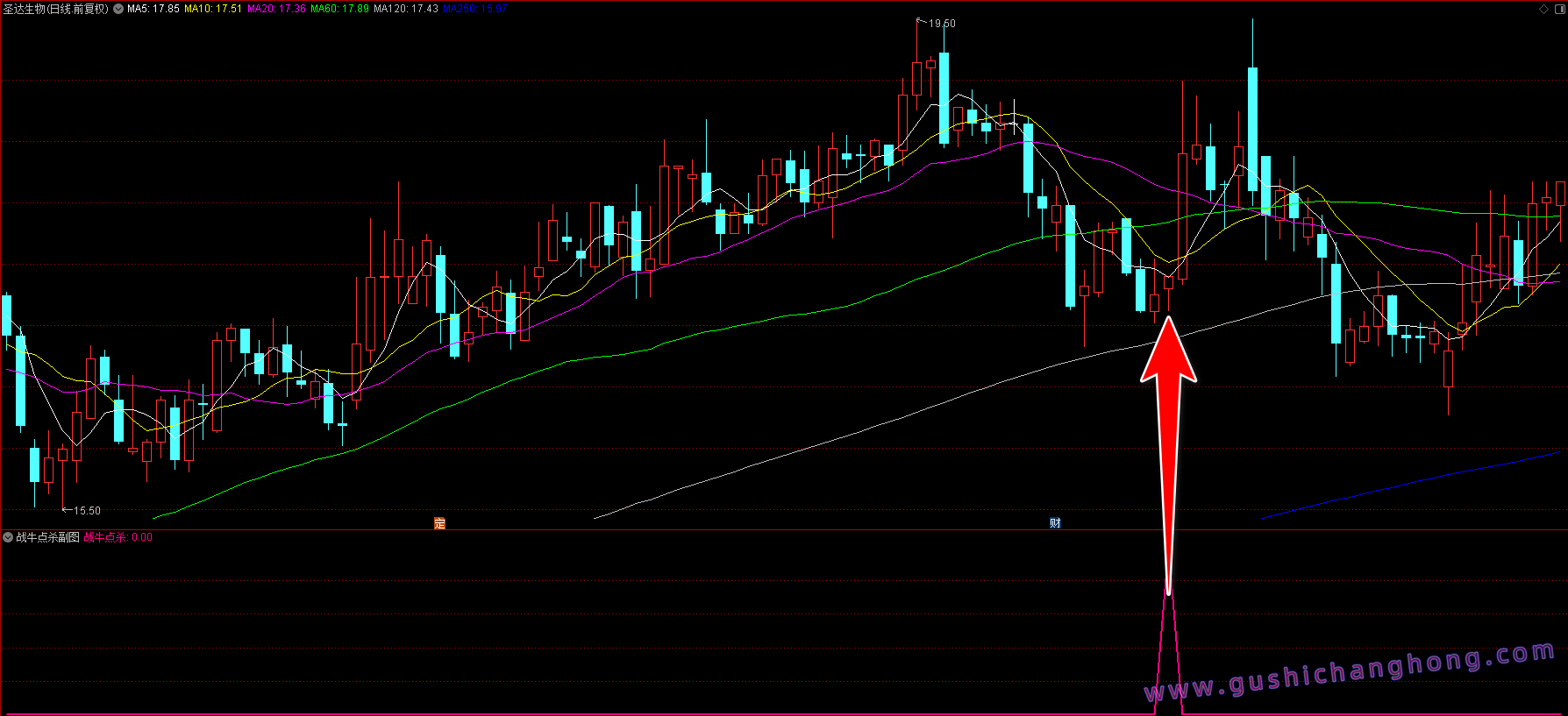1568x716 pixels.
Task: Click the 15.50 low price marker
Action: 86,510
